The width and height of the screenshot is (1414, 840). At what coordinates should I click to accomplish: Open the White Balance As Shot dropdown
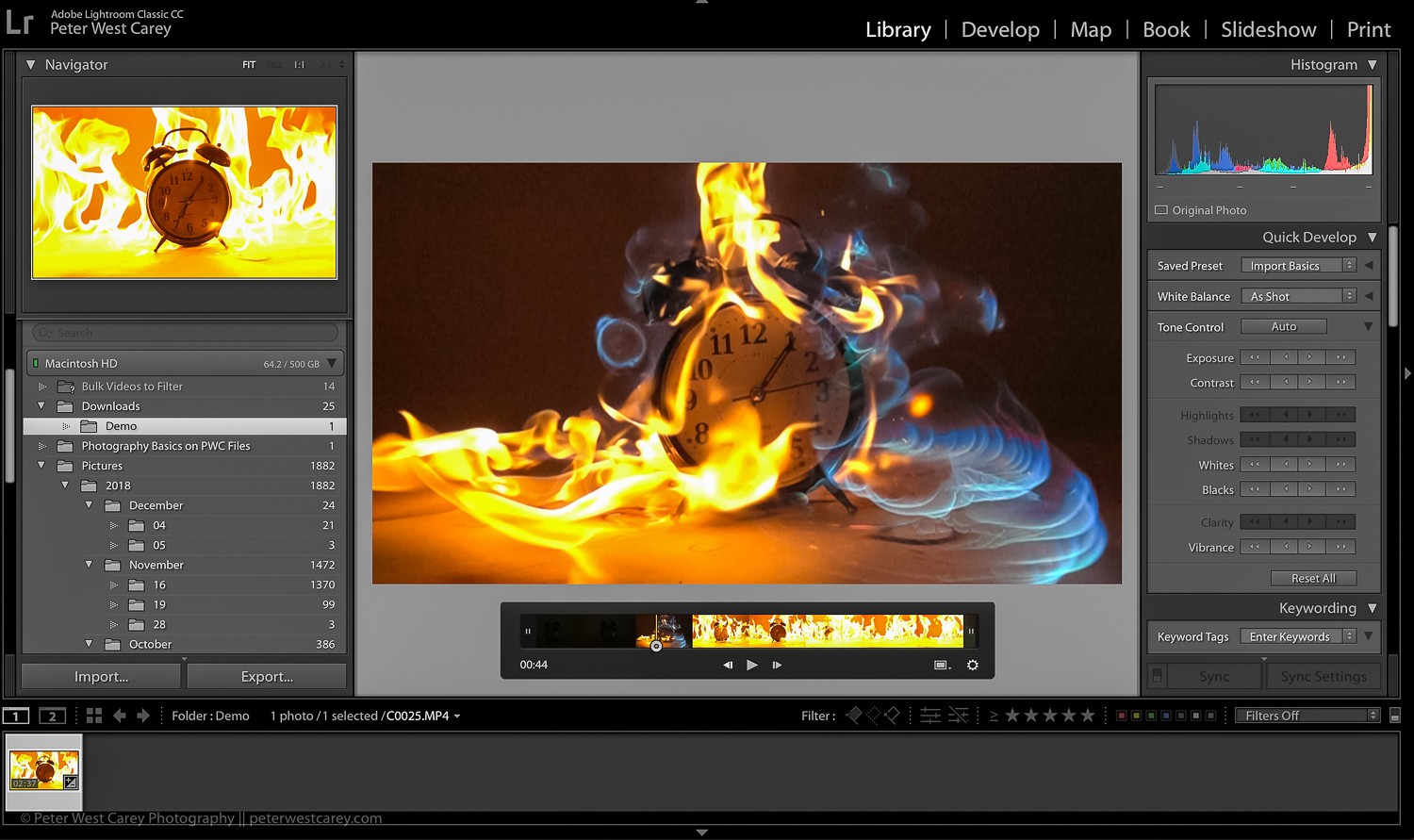tap(1298, 295)
